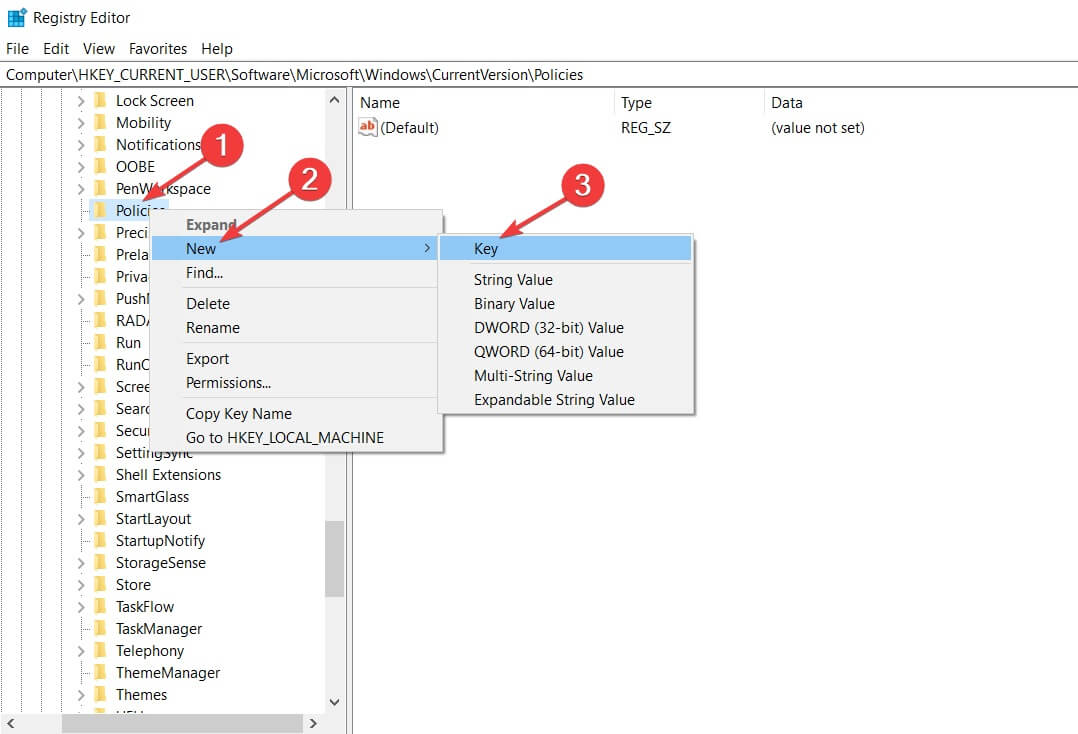
Task: Expand the Themes key
Action: click(x=80, y=695)
